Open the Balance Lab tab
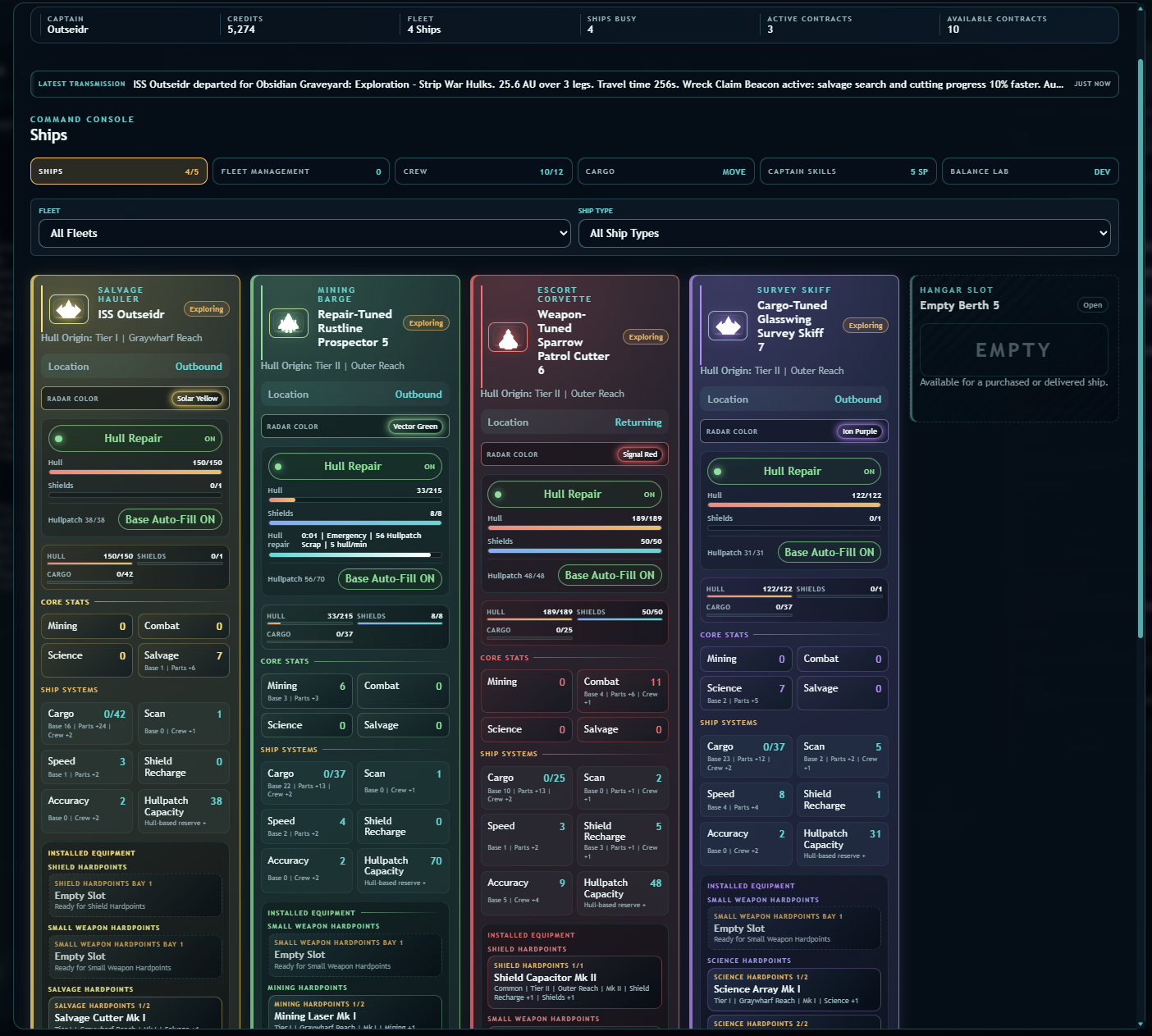This screenshot has height=1036, width=1152. pyautogui.click(x=1031, y=171)
